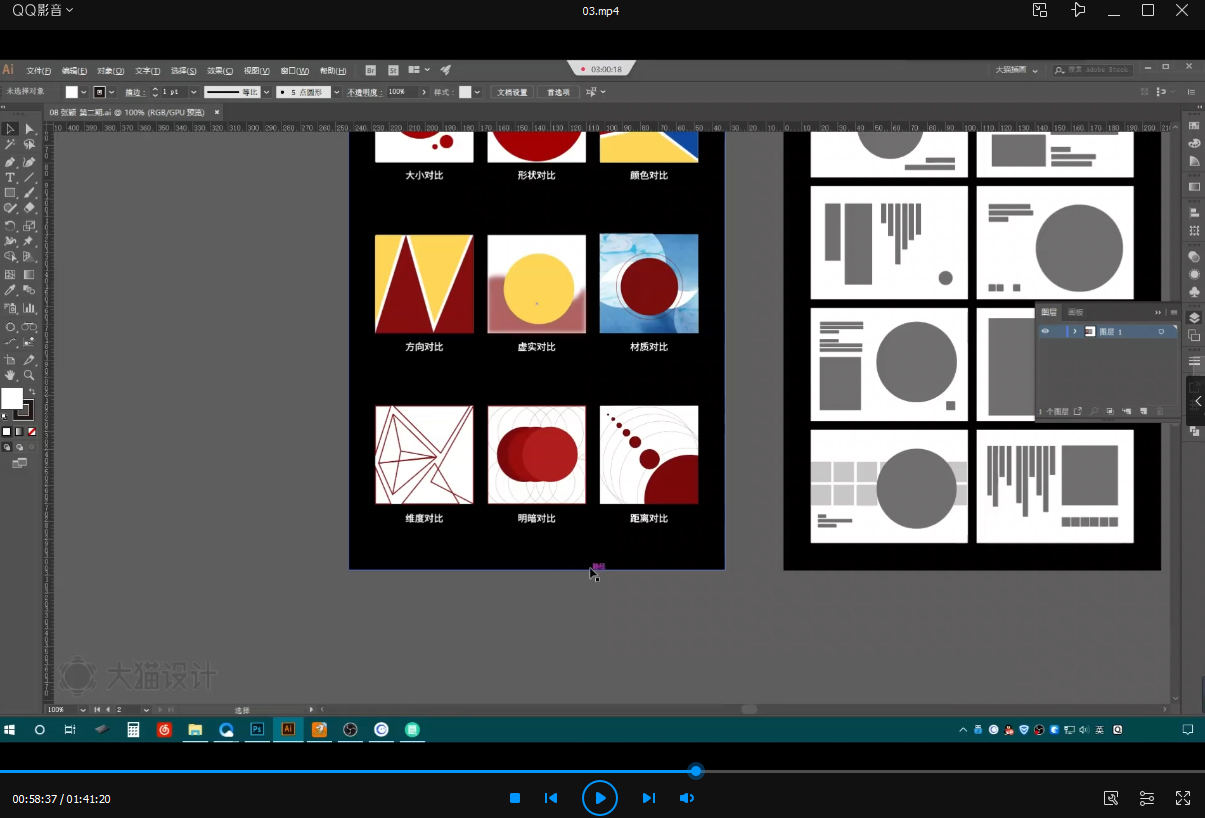Open the 文件(F) menu
The width and height of the screenshot is (1205, 818).
click(38, 71)
